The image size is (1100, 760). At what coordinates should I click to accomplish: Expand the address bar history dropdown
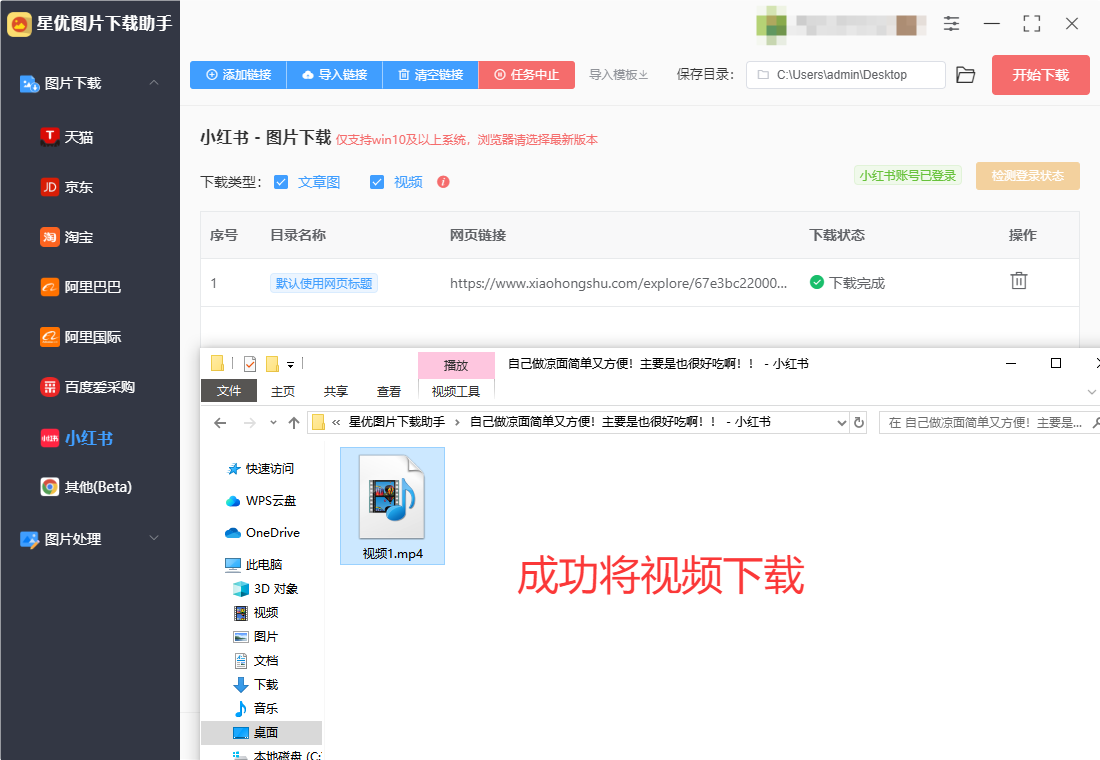842,422
